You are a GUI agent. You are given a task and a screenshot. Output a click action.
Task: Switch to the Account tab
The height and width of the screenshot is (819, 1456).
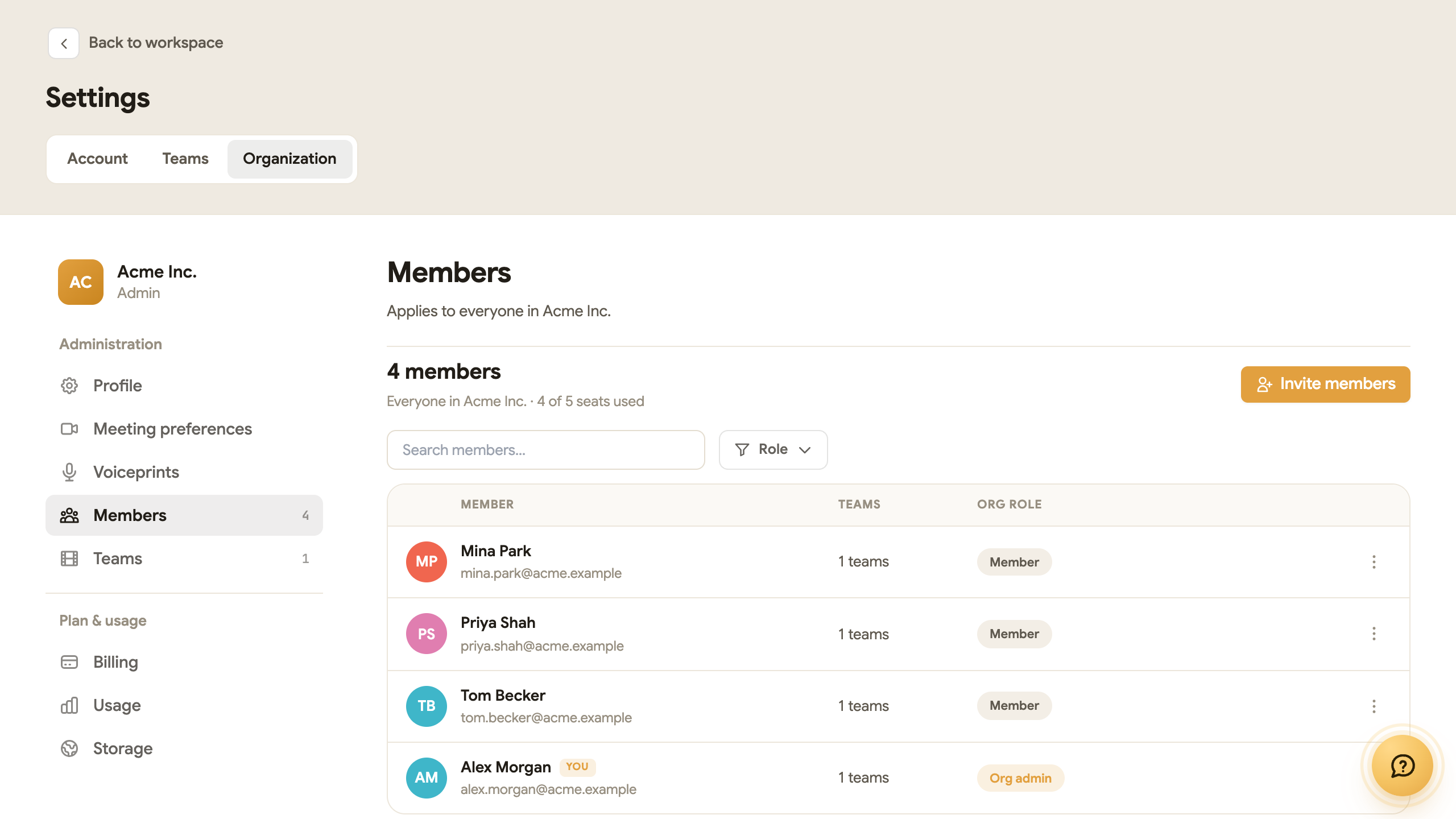click(97, 159)
